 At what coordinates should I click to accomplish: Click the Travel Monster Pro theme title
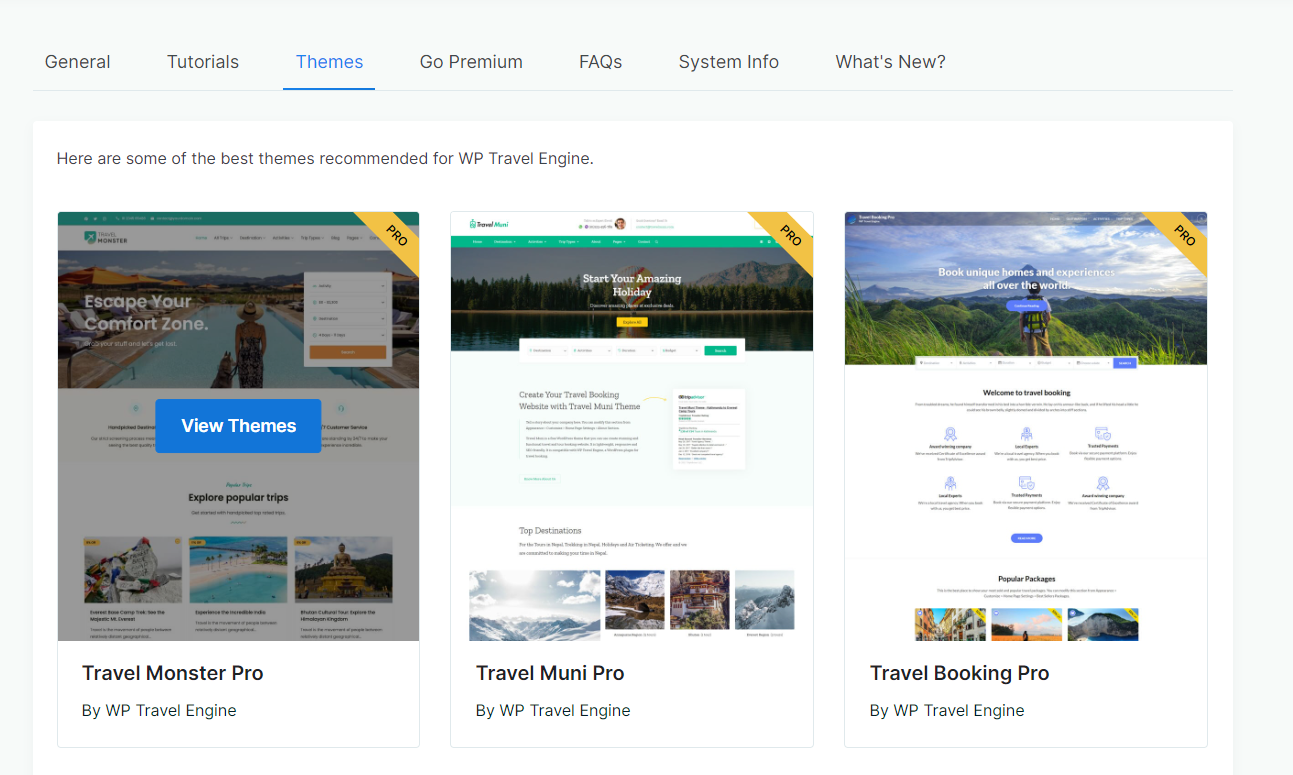(x=173, y=673)
